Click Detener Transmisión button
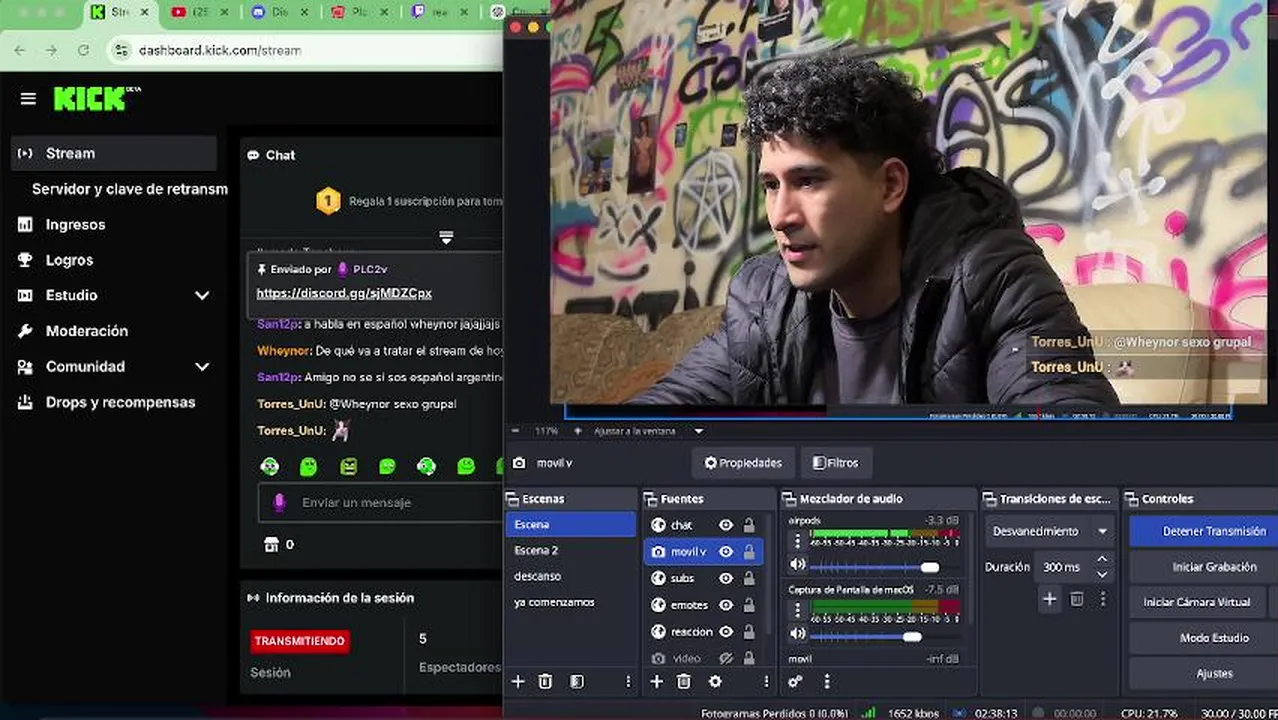 1204,531
